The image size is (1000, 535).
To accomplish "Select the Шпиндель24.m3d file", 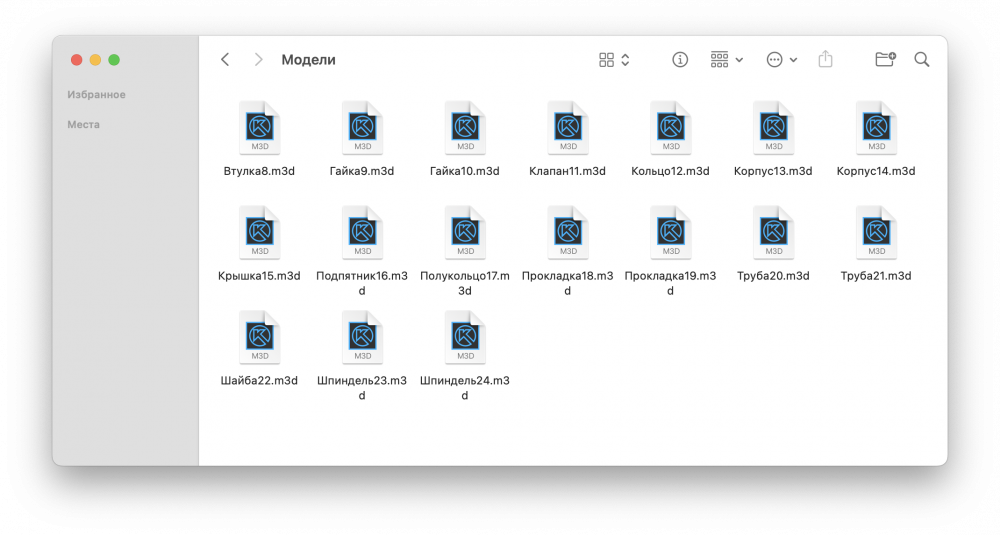I will coord(465,338).
